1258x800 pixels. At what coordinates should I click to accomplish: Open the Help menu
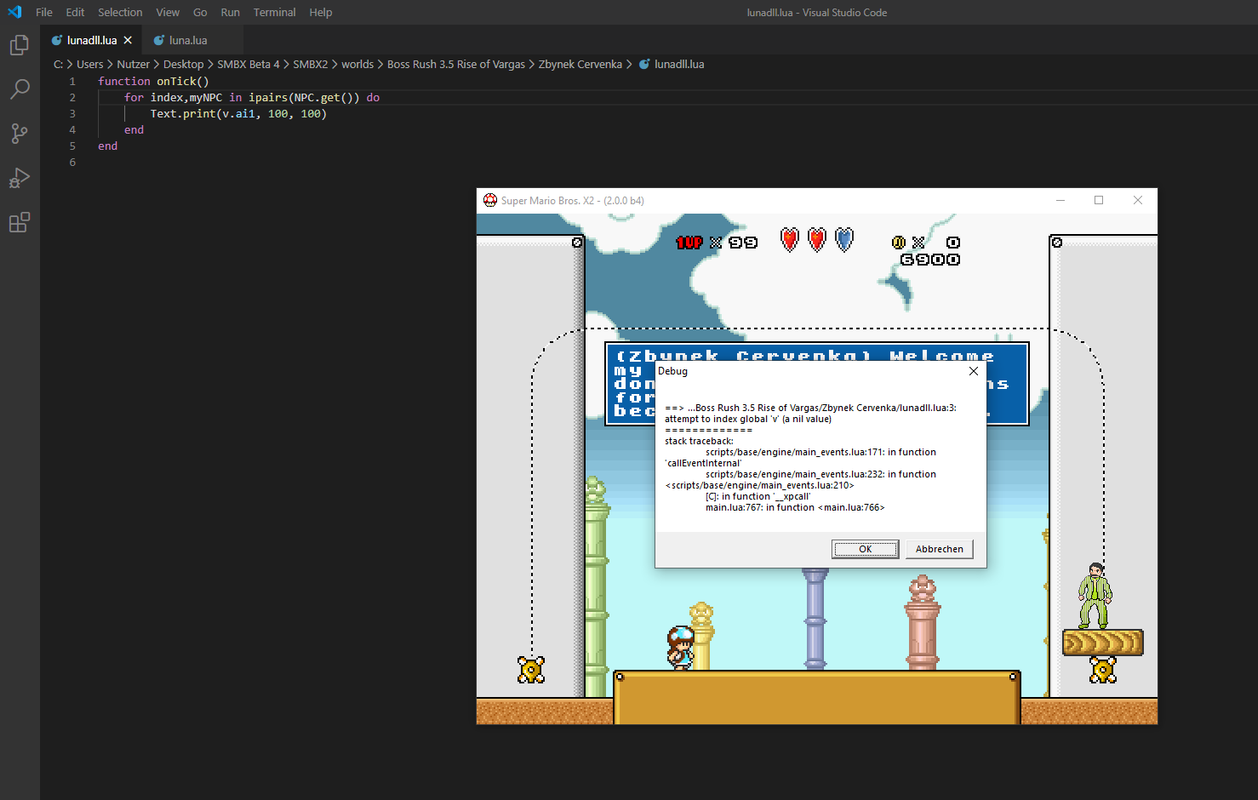pyautogui.click(x=320, y=12)
